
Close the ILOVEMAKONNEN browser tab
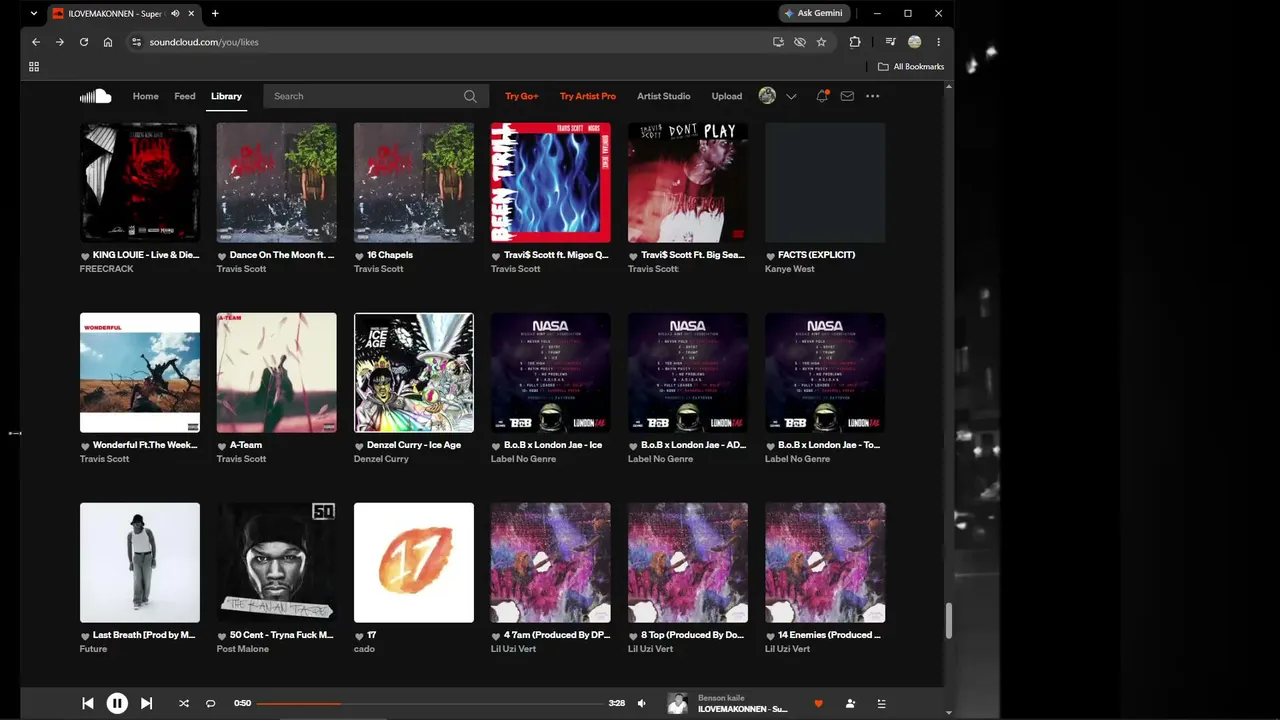pos(192,13)
